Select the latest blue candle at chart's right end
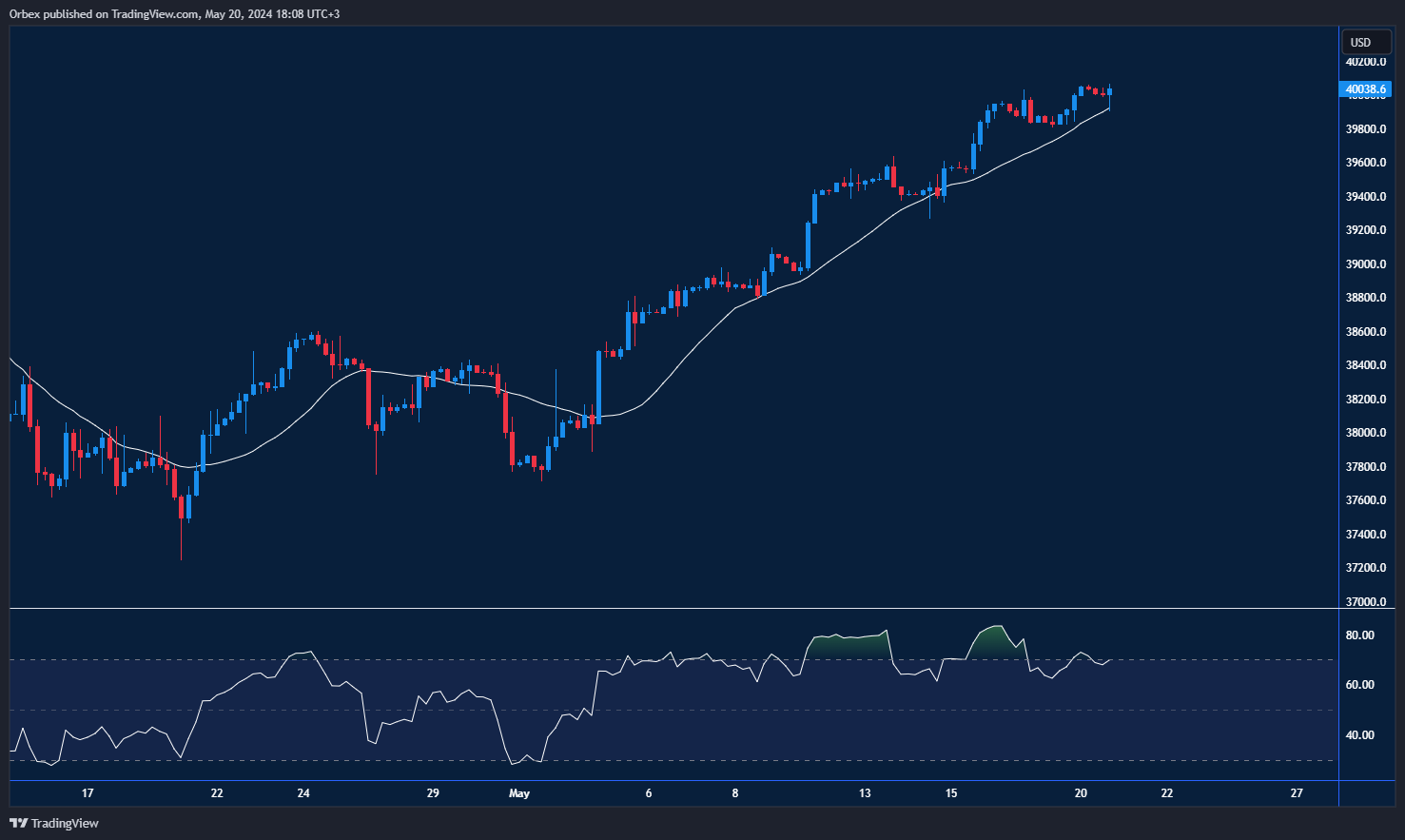This screenshot has width=1405, height=840. [1110, 91]
